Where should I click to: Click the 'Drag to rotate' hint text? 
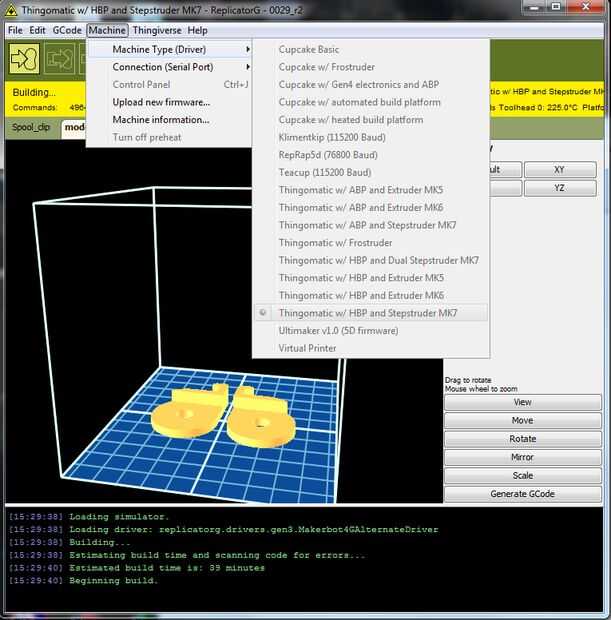(x=468, y=380)
